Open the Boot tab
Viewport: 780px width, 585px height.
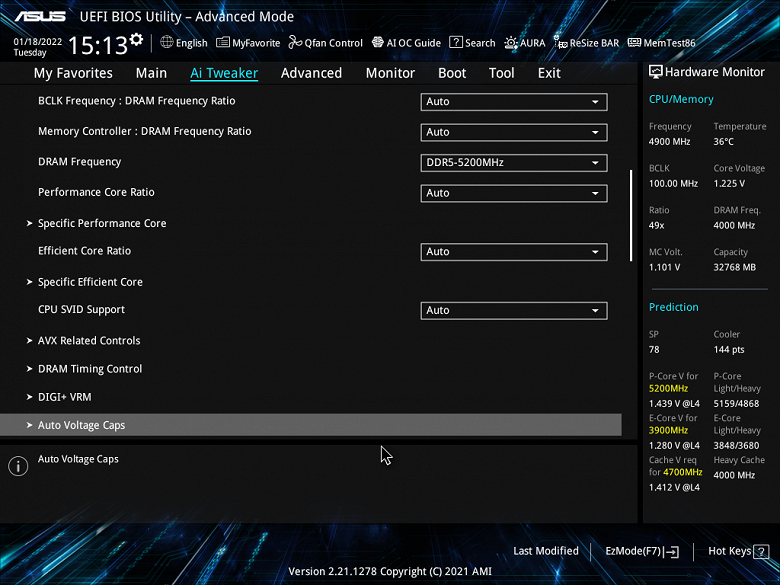[x=452, y=73]
